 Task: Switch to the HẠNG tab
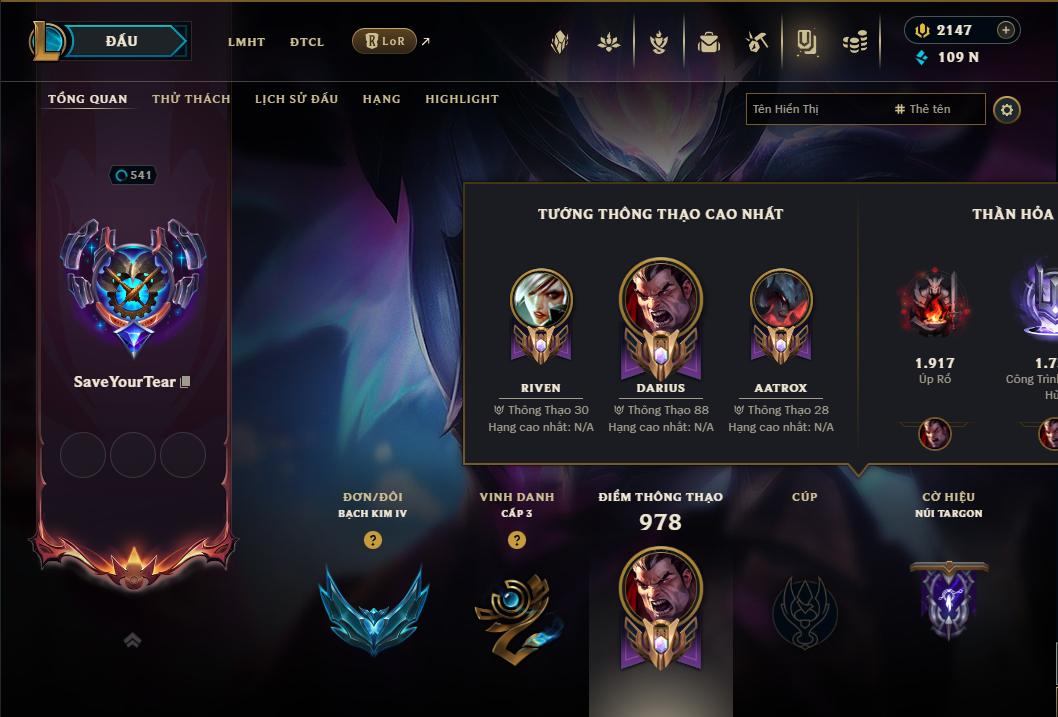tap(381, 99)
